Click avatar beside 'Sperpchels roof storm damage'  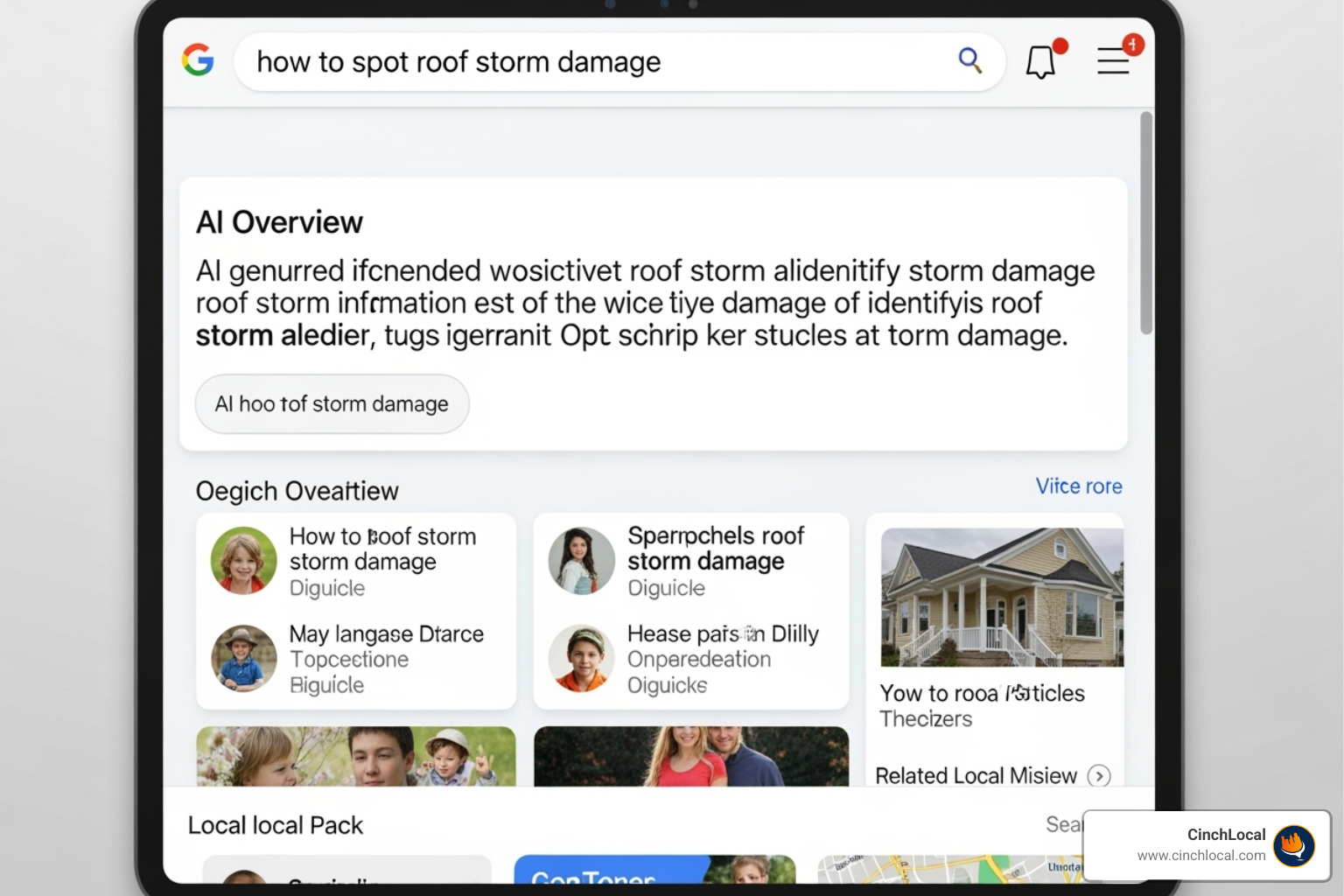[x=581, y=560]
